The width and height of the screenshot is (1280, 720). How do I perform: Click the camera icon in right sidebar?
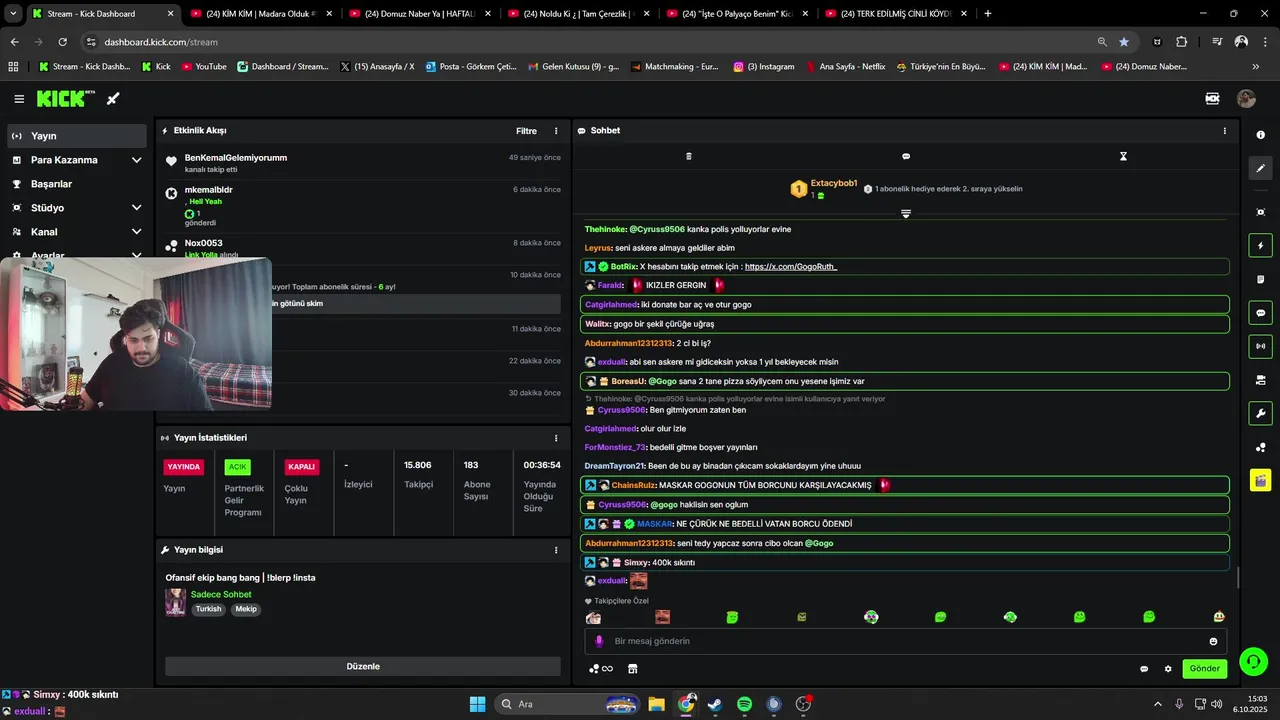point(1260,380)
